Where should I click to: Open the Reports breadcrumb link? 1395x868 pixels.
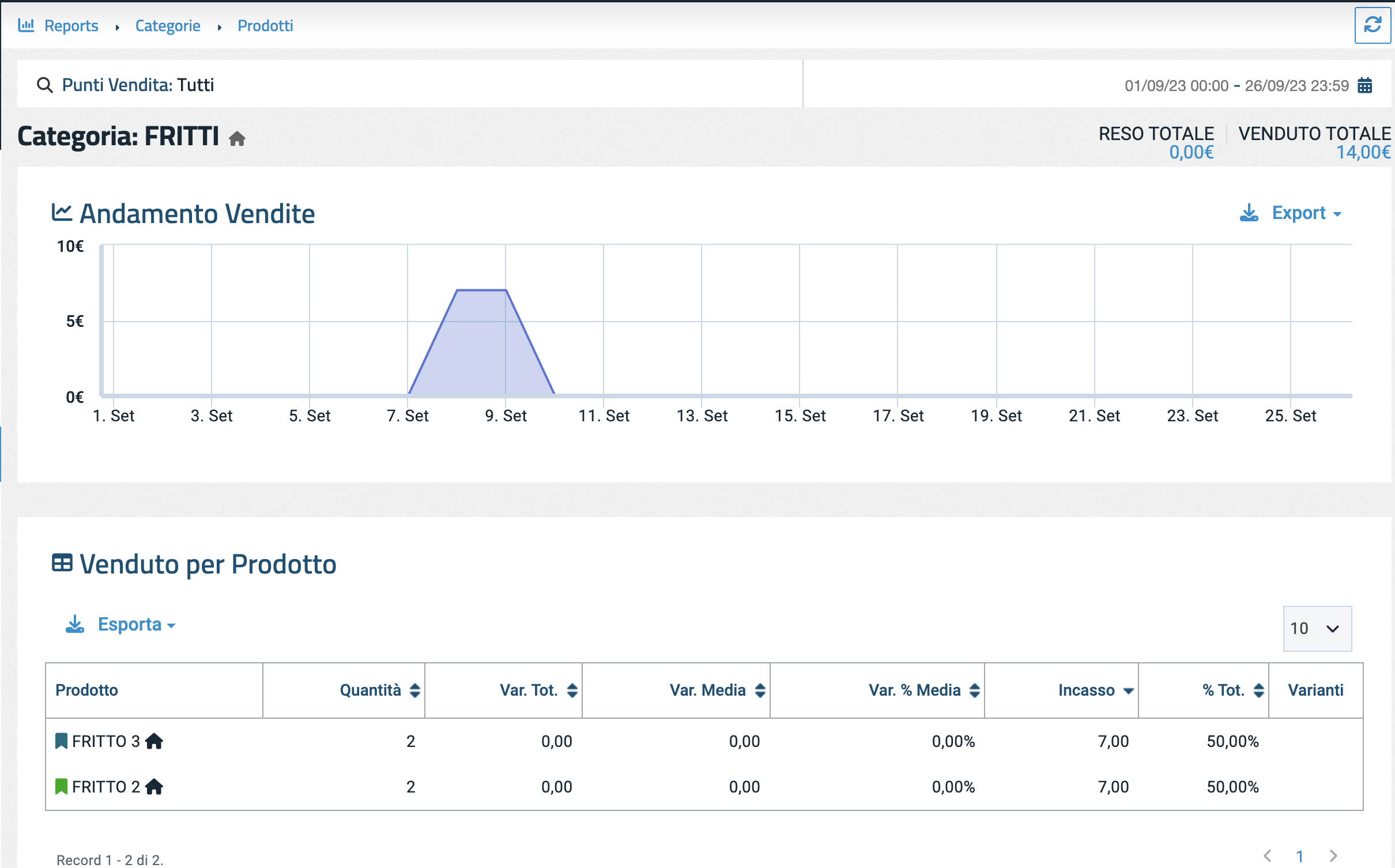71,25
